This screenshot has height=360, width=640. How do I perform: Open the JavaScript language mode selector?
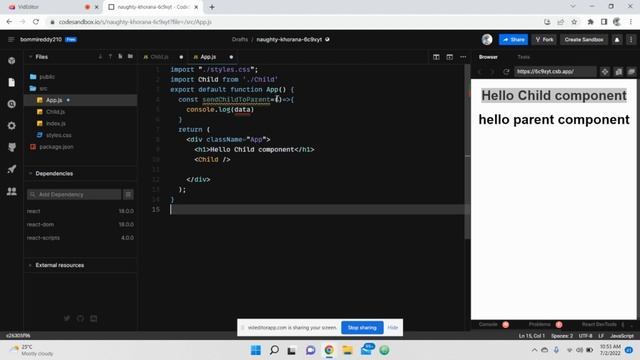(622, 336)
